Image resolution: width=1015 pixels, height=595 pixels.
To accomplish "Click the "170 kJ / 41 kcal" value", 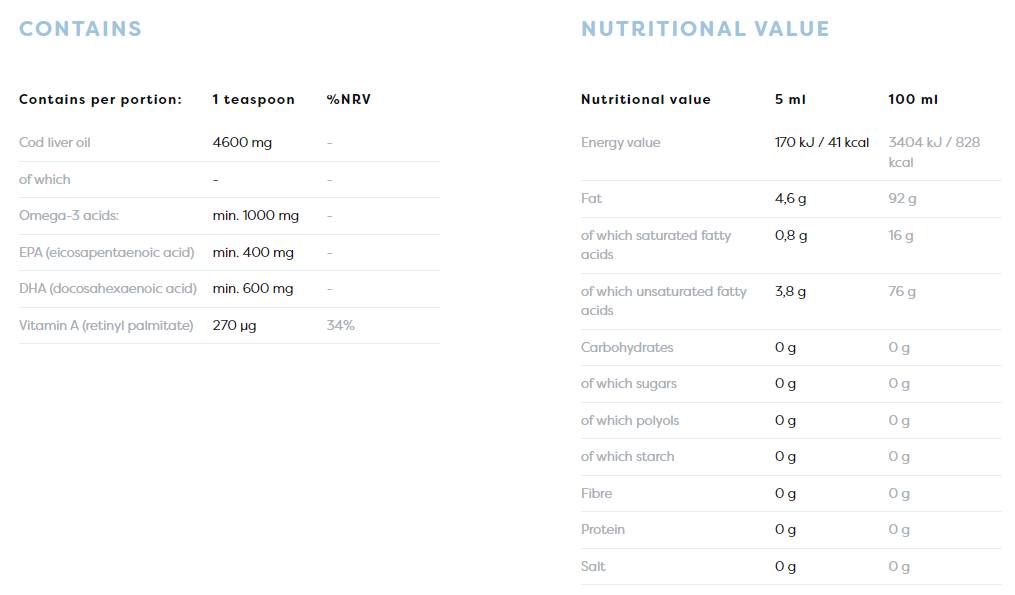I will coord(822,142).
